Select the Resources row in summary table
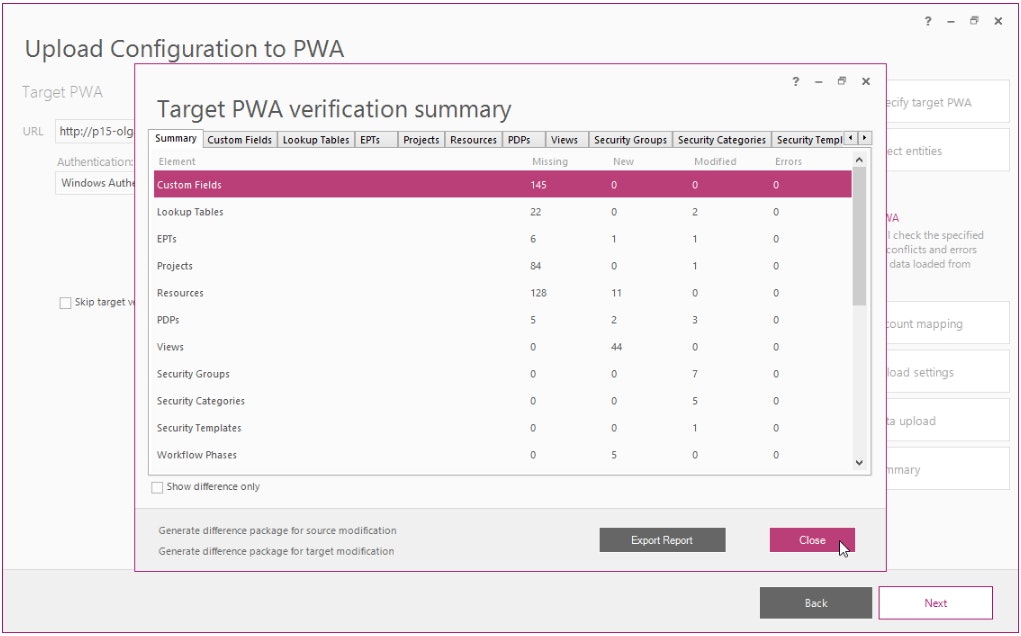The width and height of the screenshot is (1021, 636). (x=503, y=293)
